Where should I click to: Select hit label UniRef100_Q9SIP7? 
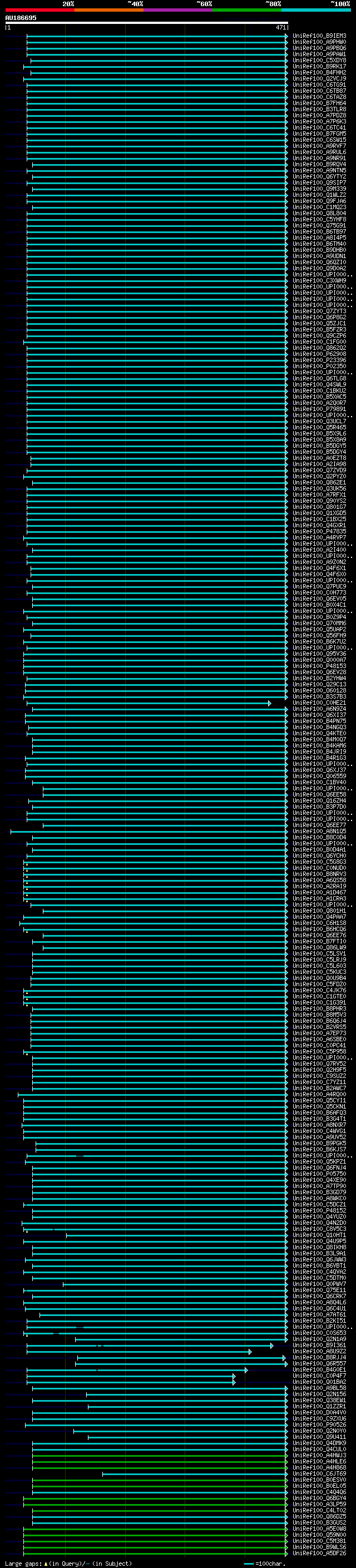[x=319, y=182]
